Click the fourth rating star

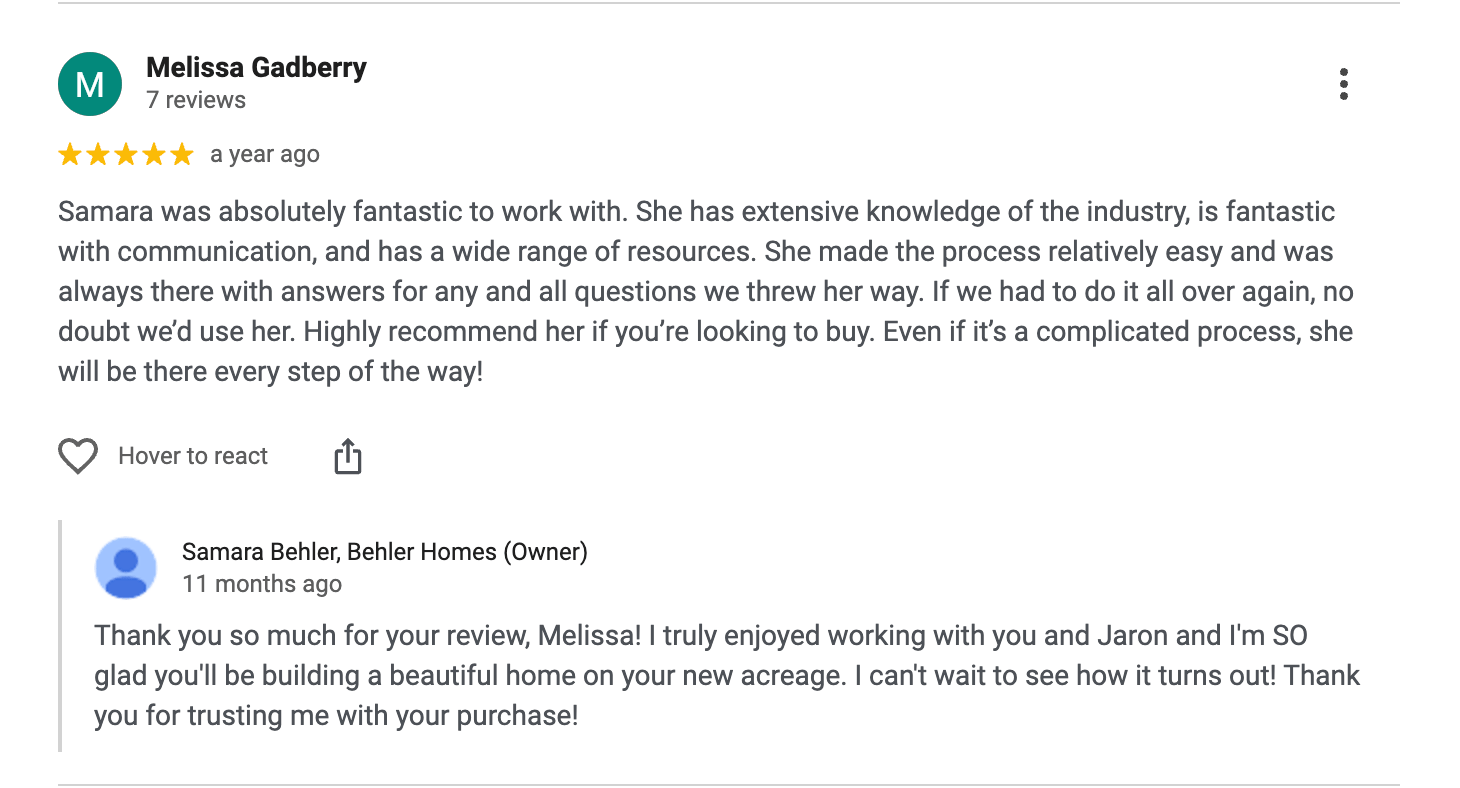click(x=153, y=155)
